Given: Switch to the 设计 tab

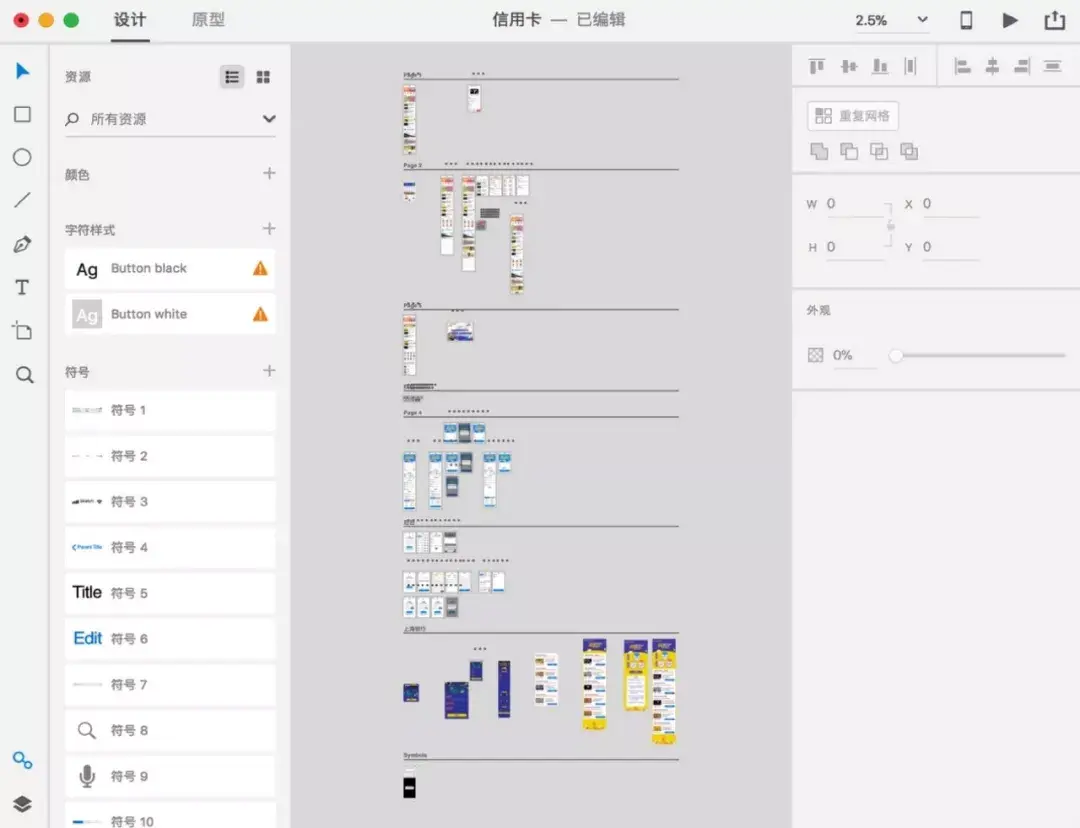Looking at the screenshot, I should (130, 20).
